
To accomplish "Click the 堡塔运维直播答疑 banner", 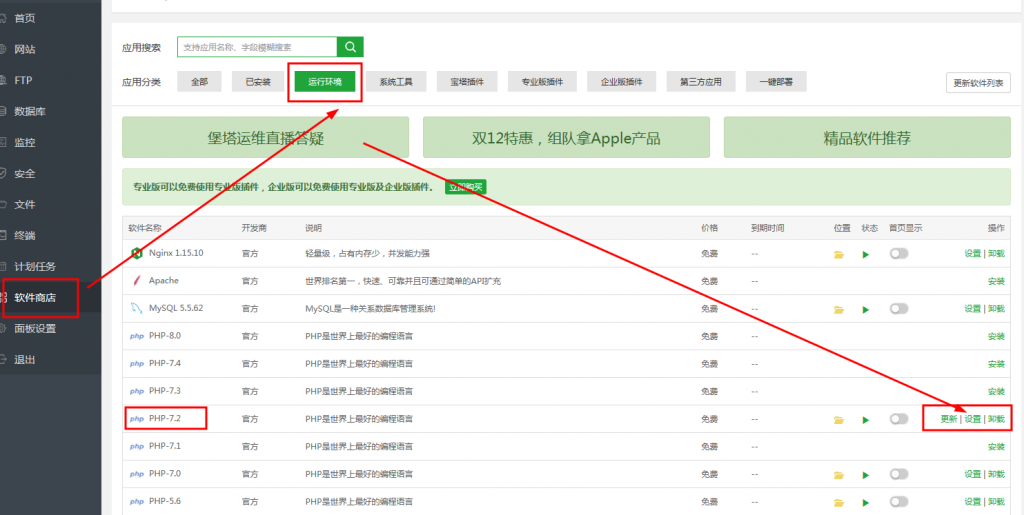I will tap(265, 138).
